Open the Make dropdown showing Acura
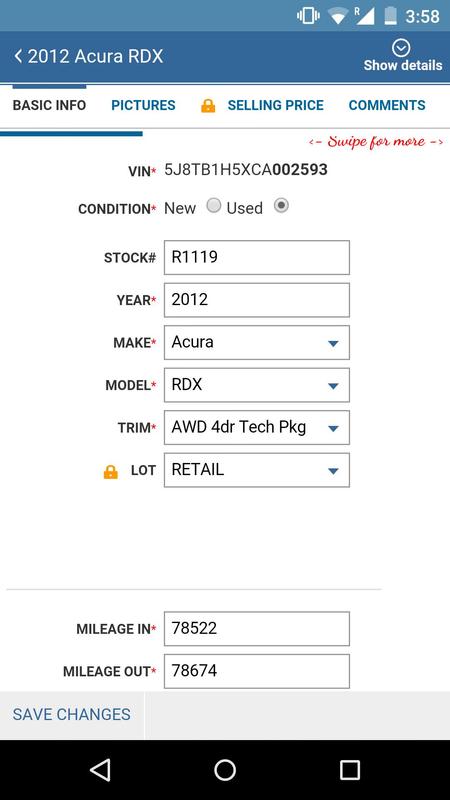This screenshot has height=800, width=450. (257, 342)
